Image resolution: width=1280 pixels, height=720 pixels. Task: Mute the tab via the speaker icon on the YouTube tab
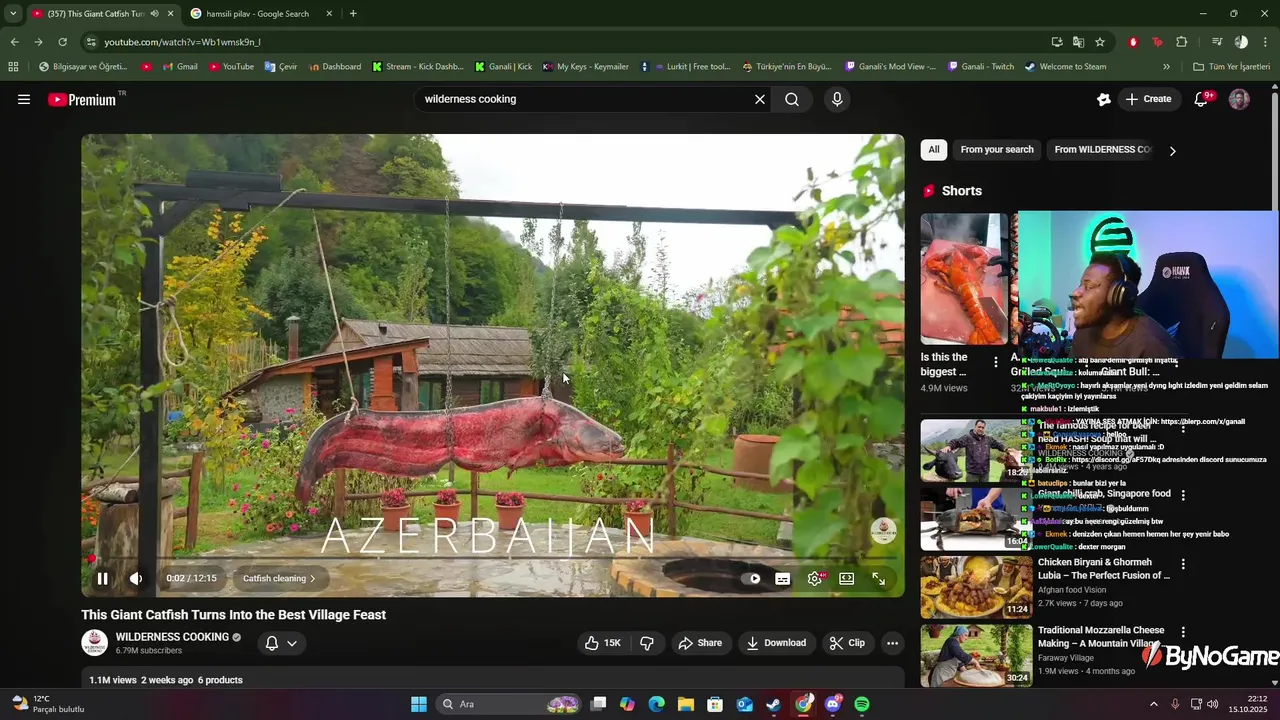tap(154, 14)
